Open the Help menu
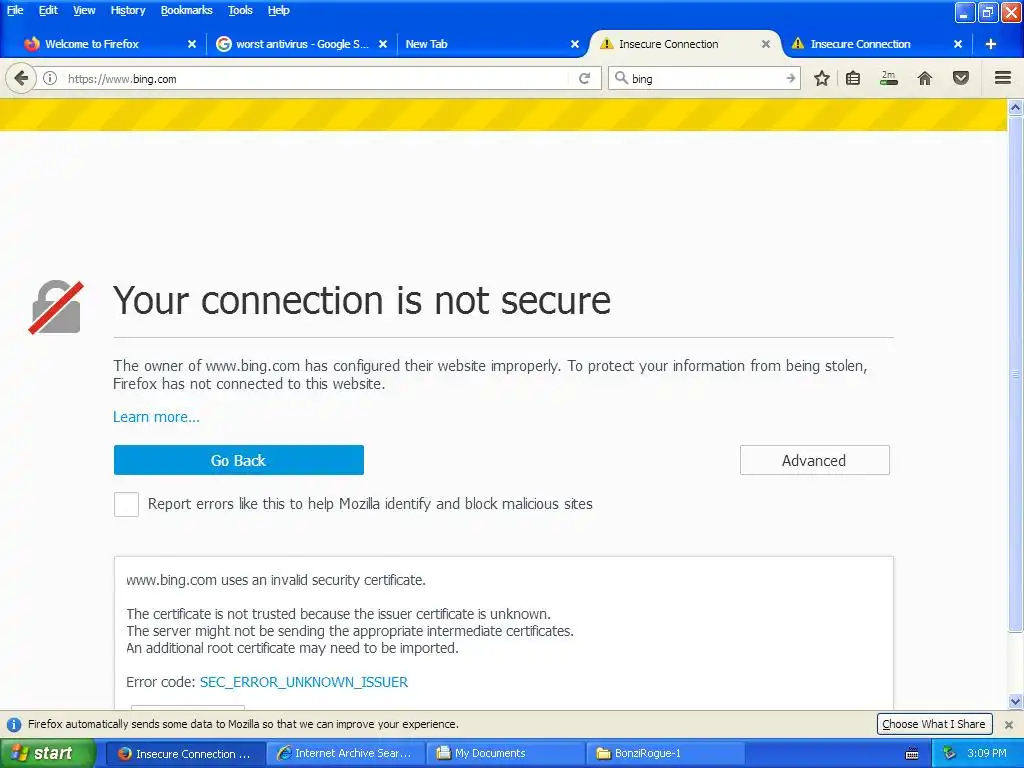1024x768 pixels. click(279, 10)
